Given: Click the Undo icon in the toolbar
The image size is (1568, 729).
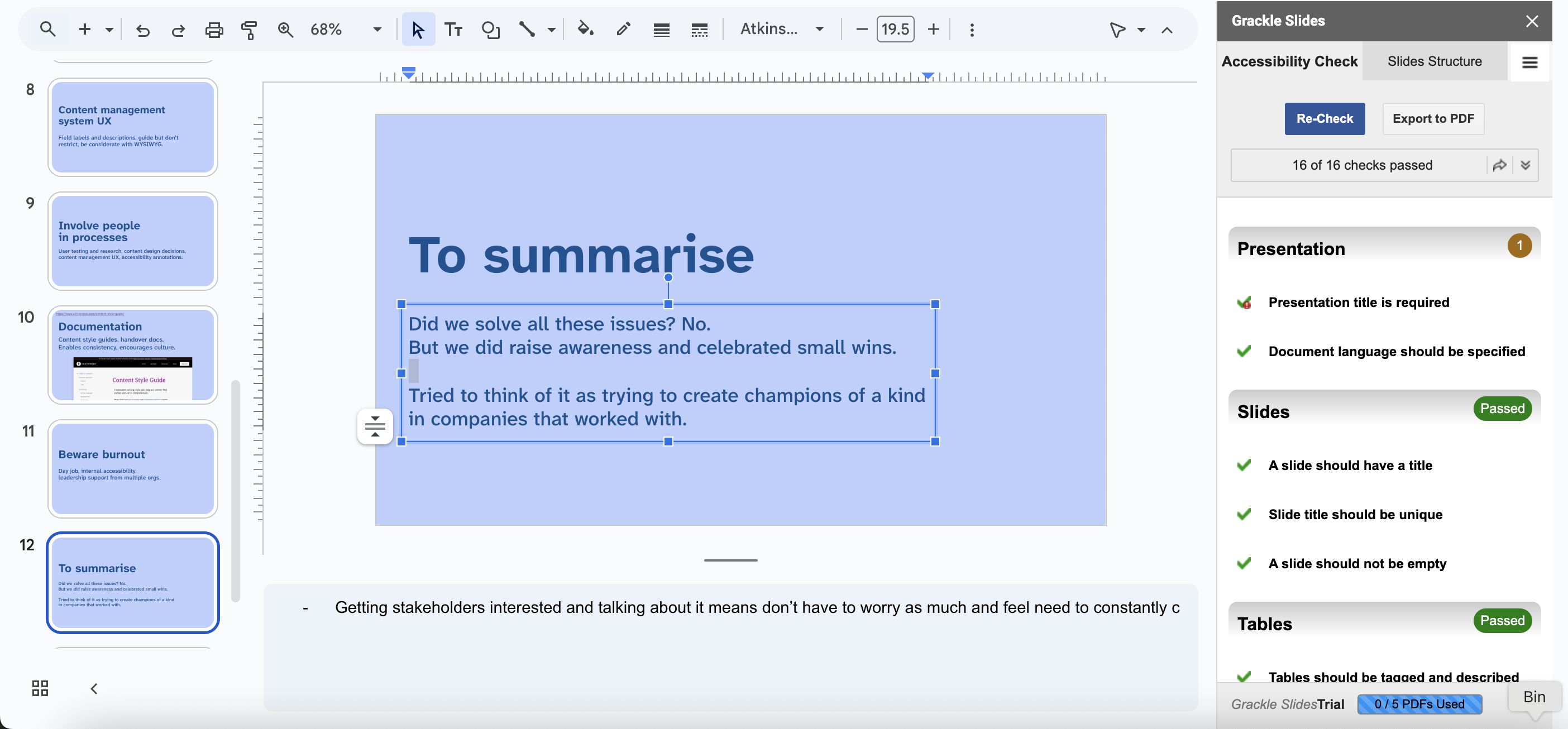Looking at the screenshot, I should coord(143,28).
